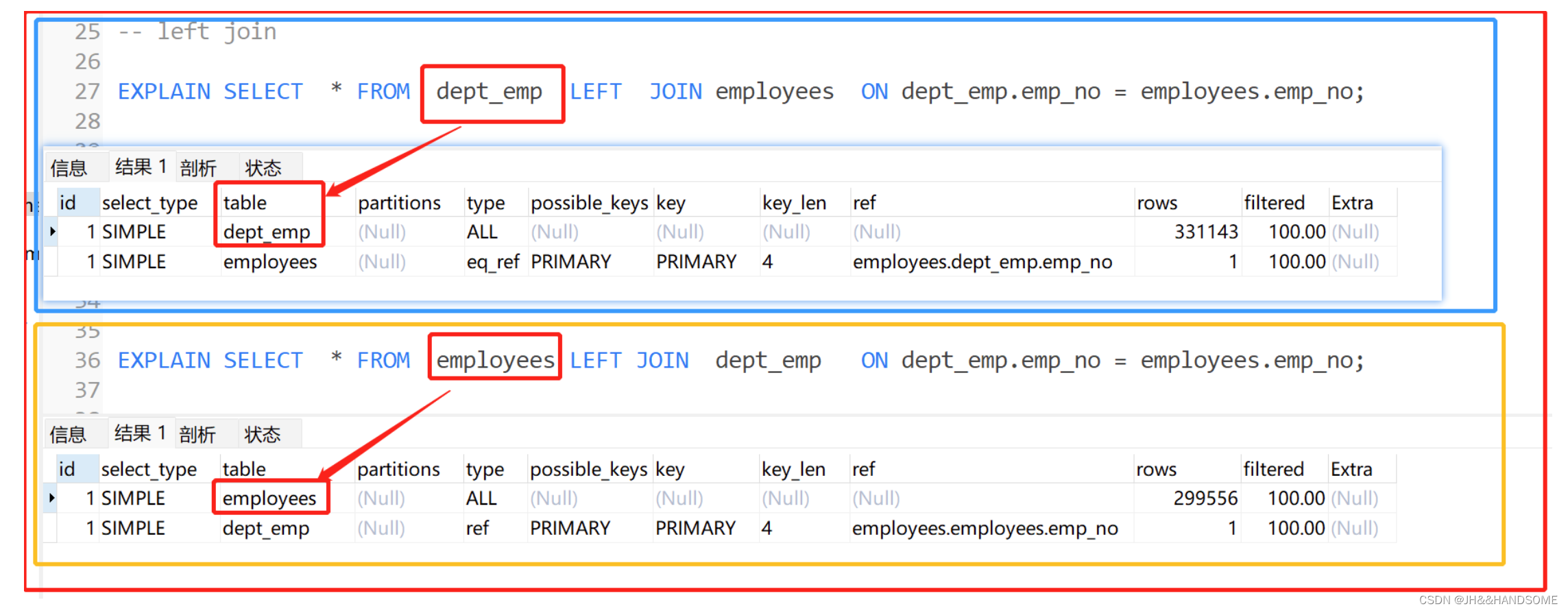1568x611 pixels.
Task: Click the EXPLAIN keyword on line 36
Action: pyautogui.click(x=164, y=360)
